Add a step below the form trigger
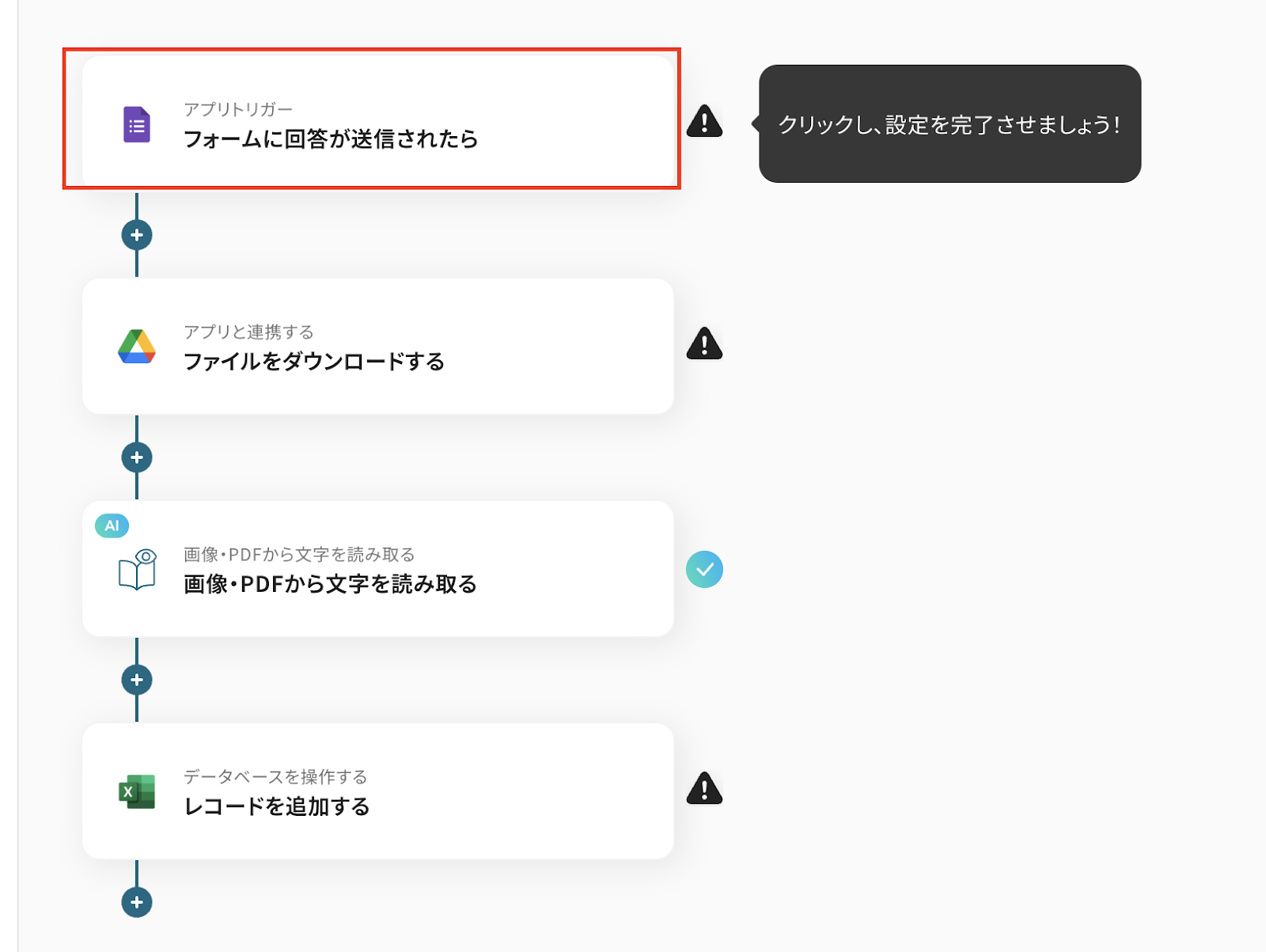Screen dimensions: 1266x952 pos(137,235)
